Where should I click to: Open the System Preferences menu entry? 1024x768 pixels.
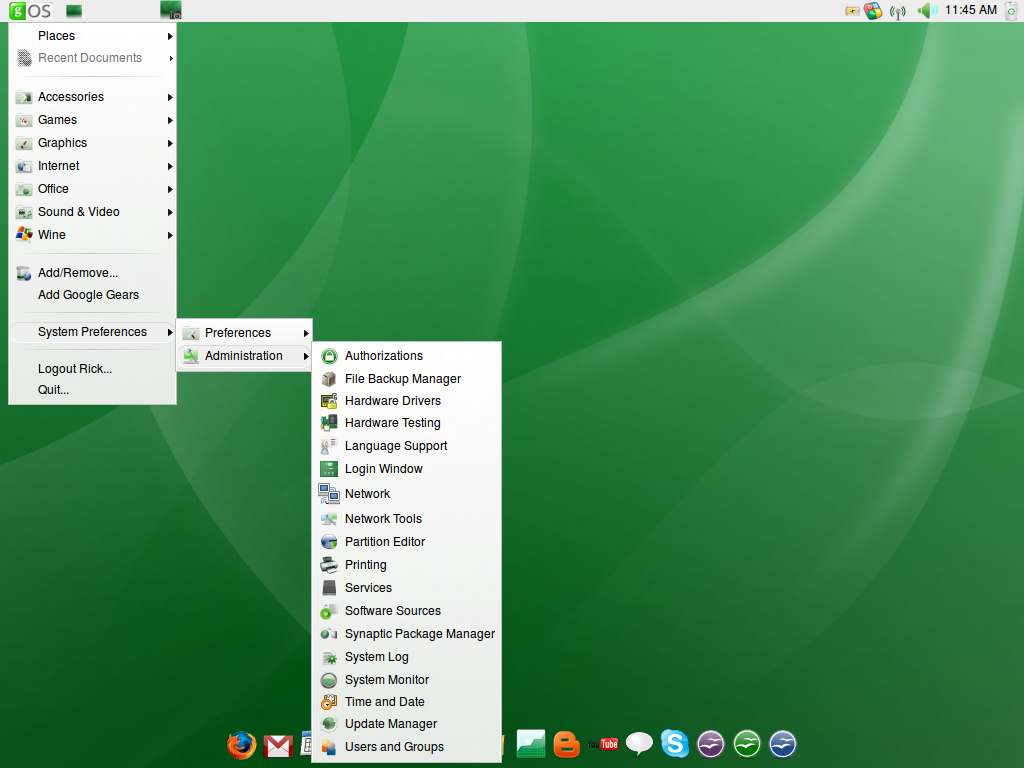click(x=93, y=332)
